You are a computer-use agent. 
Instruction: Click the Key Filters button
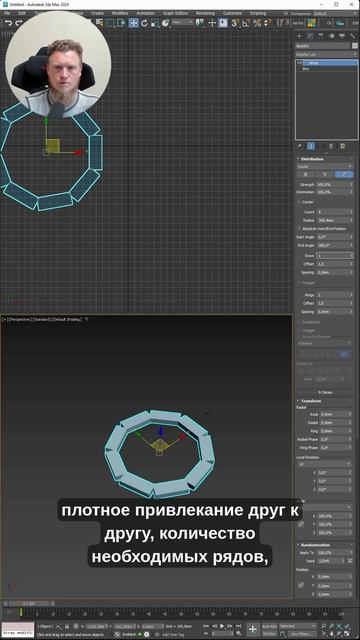coord(301,634)
